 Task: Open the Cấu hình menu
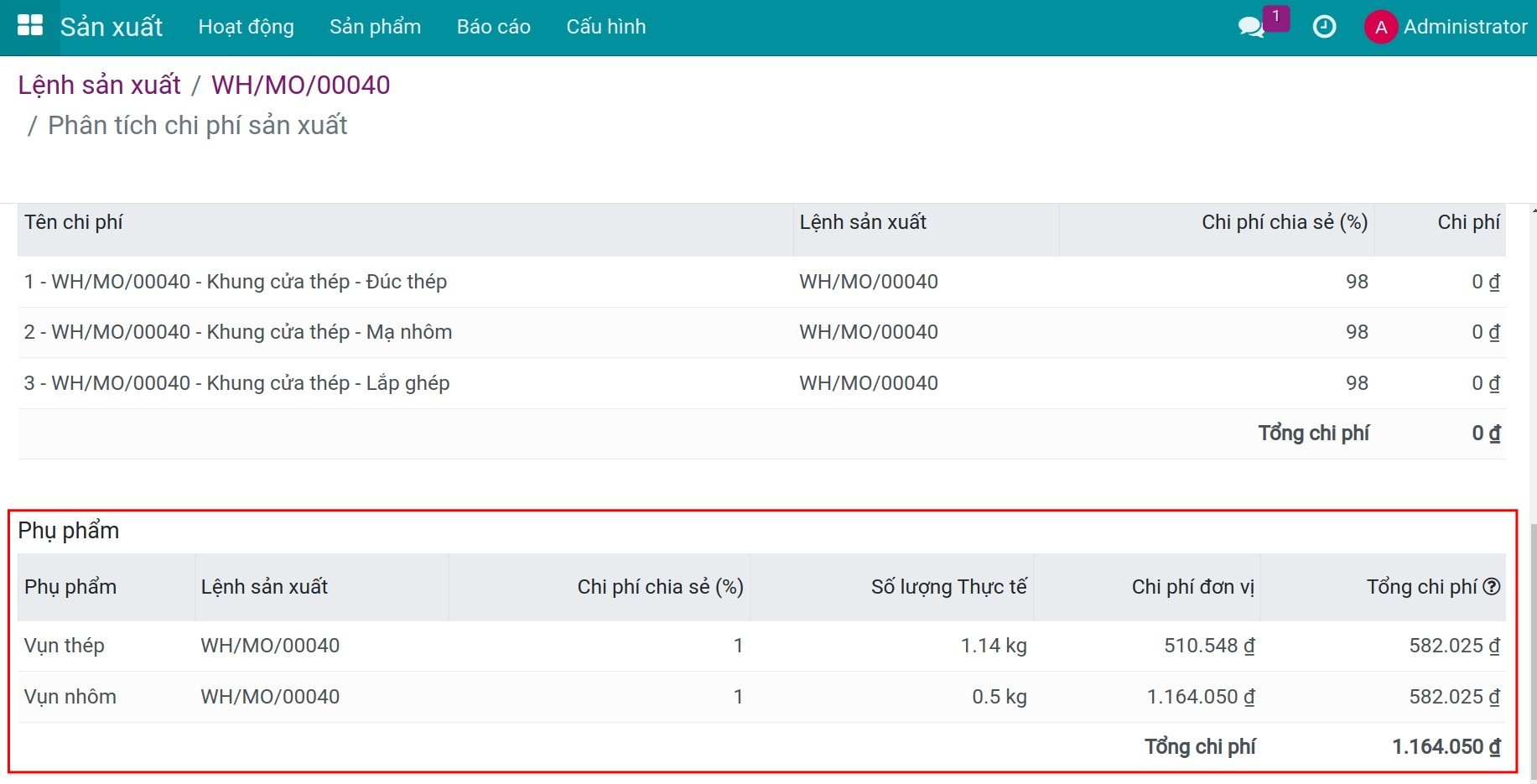click(606, 27)
